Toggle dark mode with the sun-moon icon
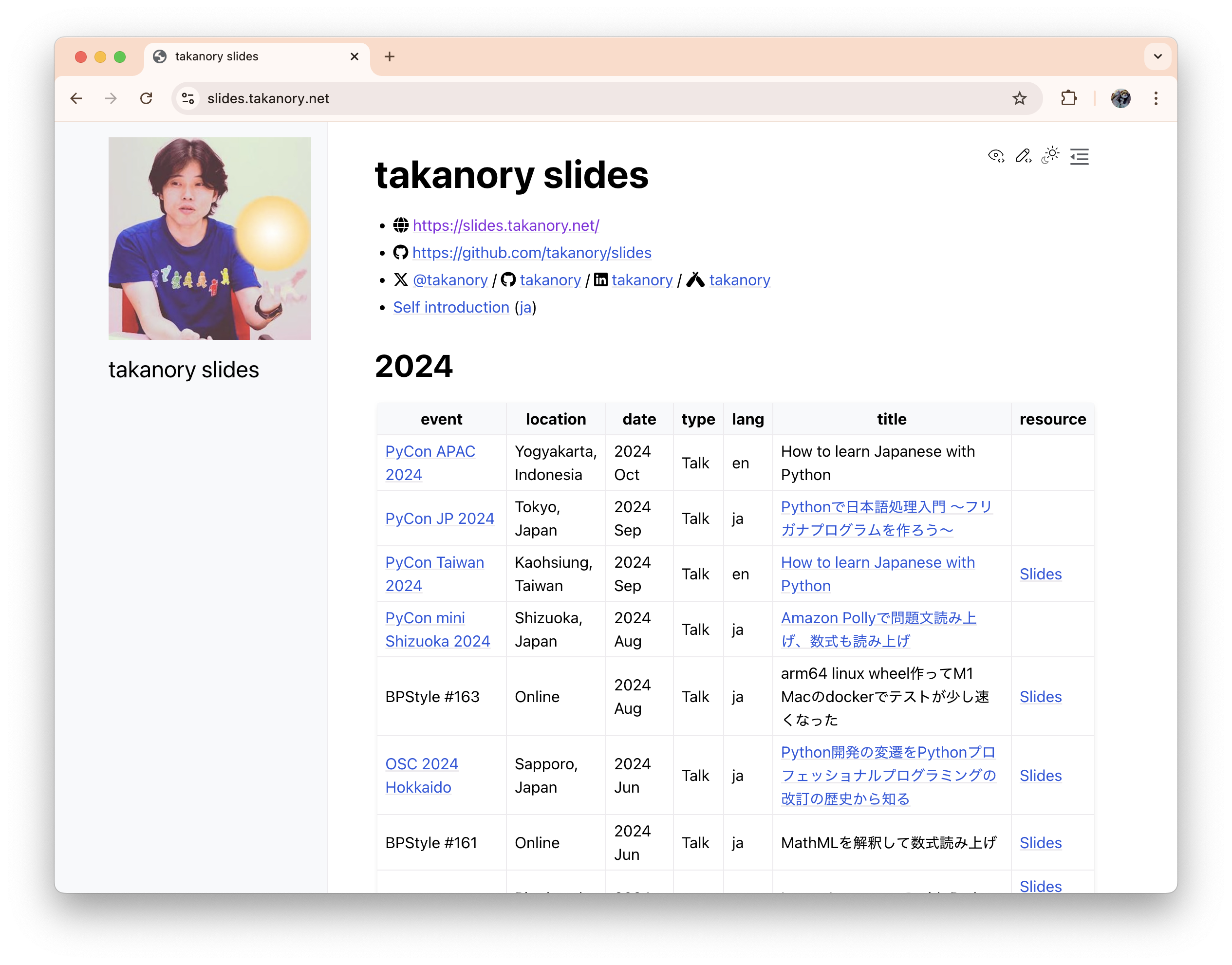 tap(1049, 156)
